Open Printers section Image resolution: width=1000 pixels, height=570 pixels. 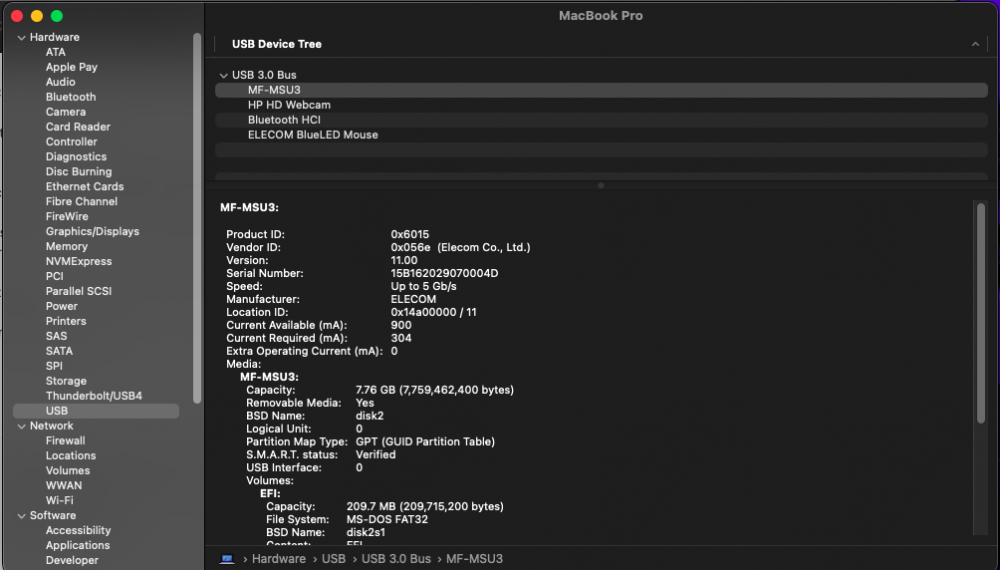coord(66,321)
